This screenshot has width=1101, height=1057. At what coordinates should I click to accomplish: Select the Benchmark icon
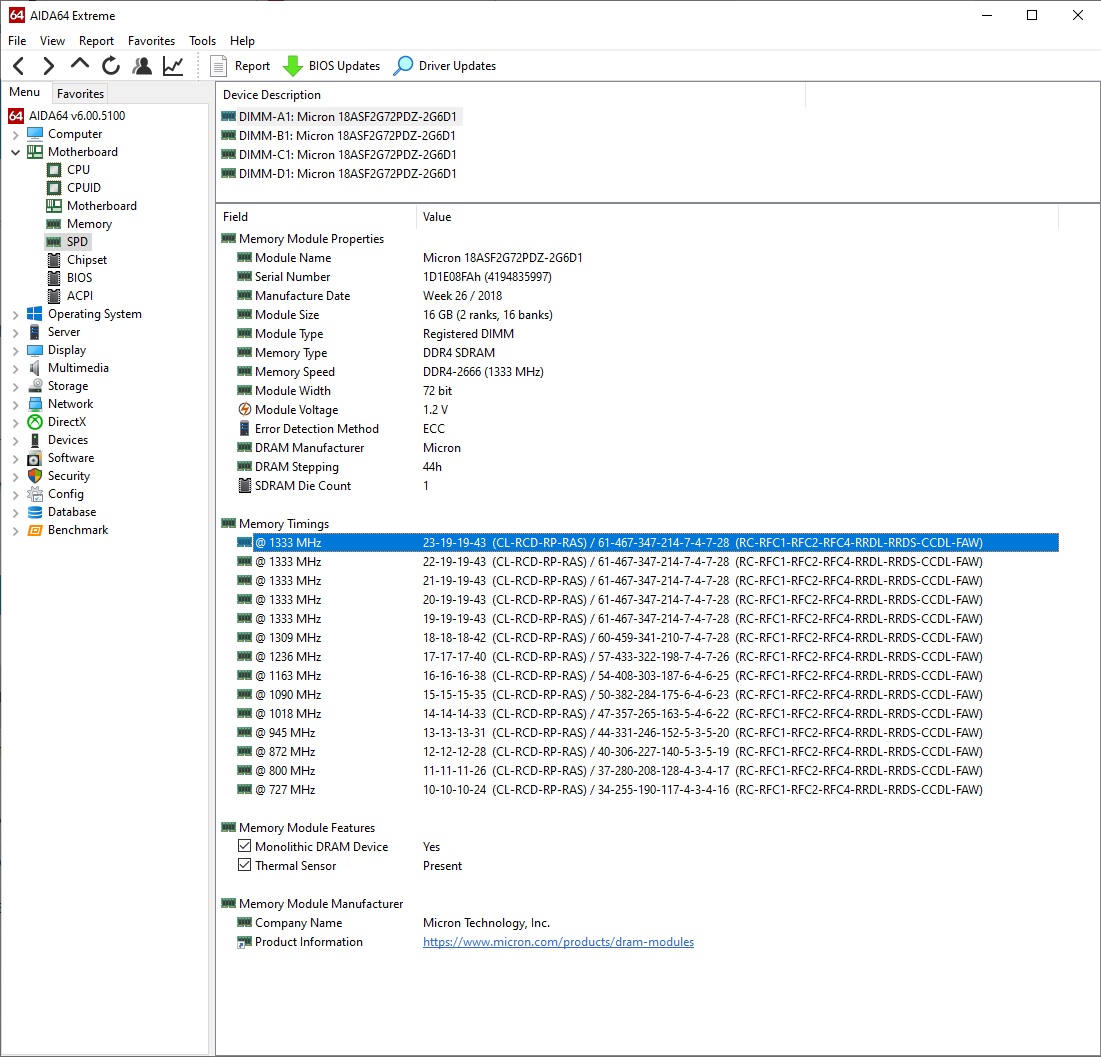click(35, 530)
